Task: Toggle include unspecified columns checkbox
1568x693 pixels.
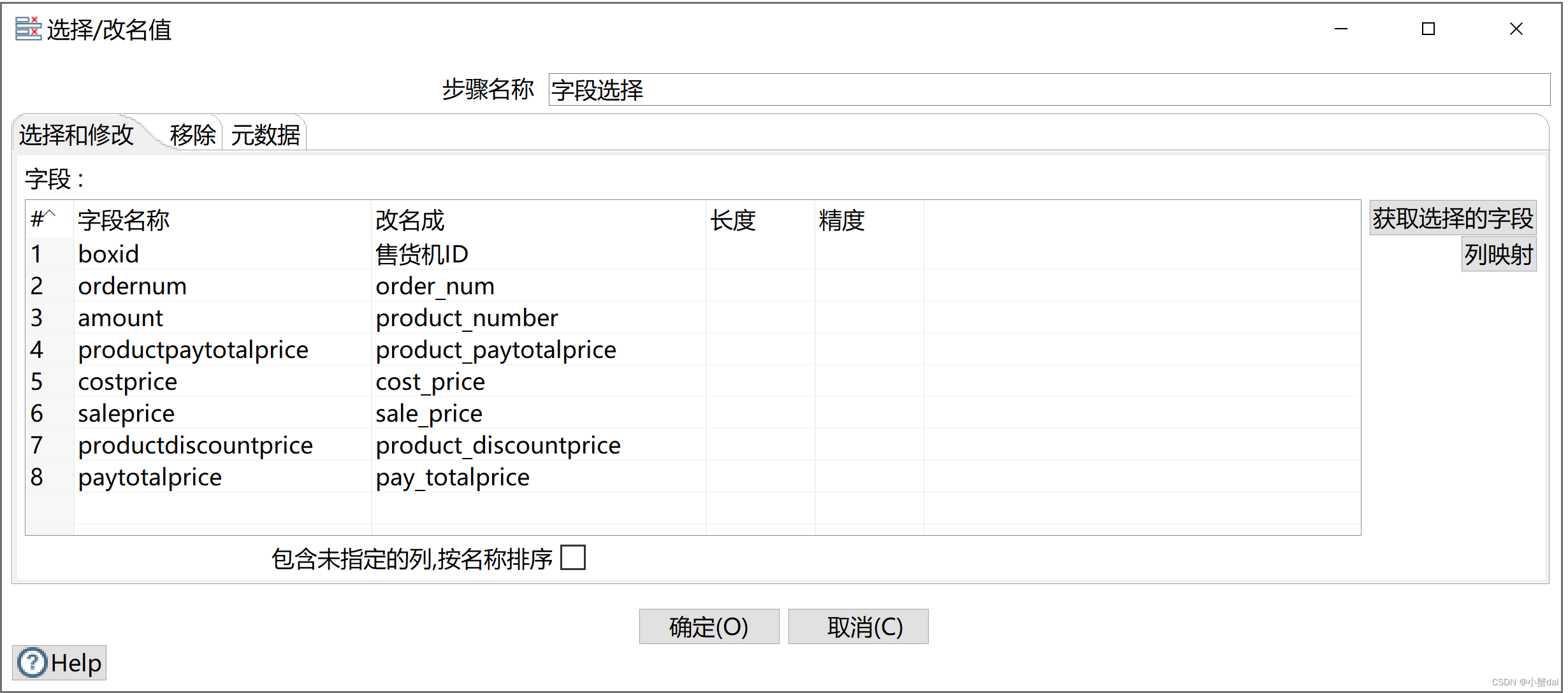Action: point(572,557)
